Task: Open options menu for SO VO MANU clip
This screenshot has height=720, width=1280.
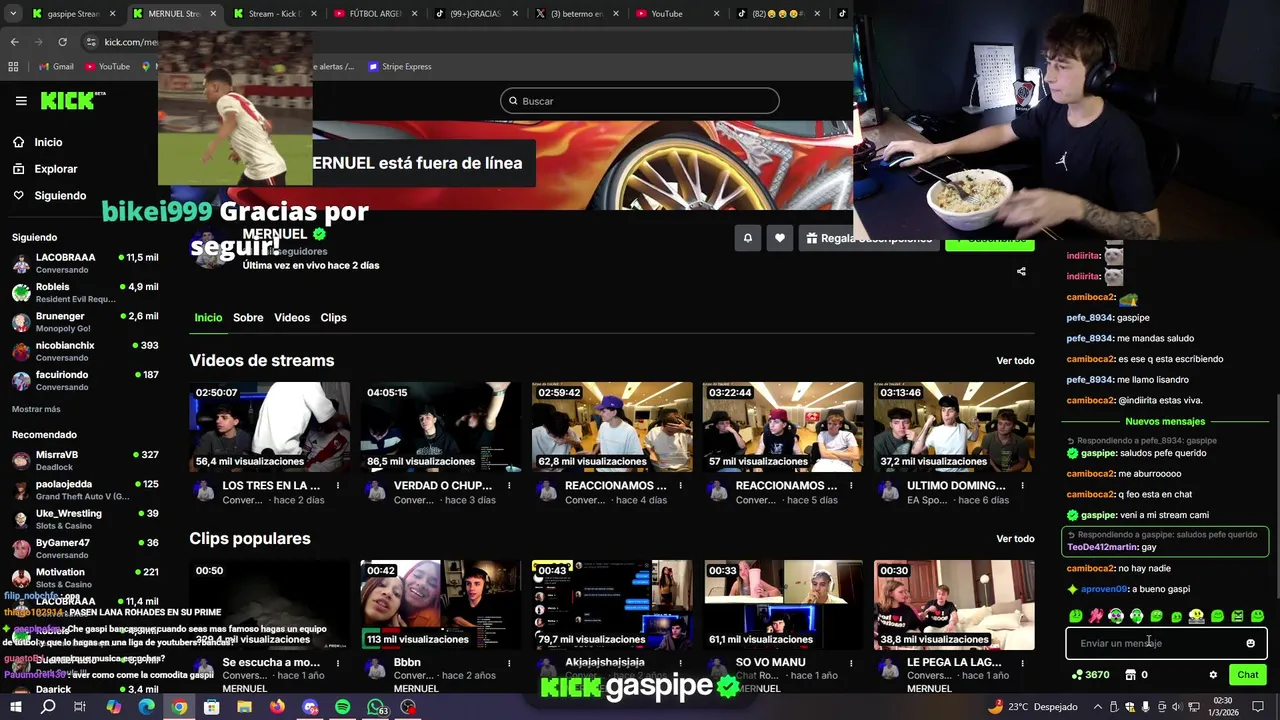Action: (x=851, y=663)
